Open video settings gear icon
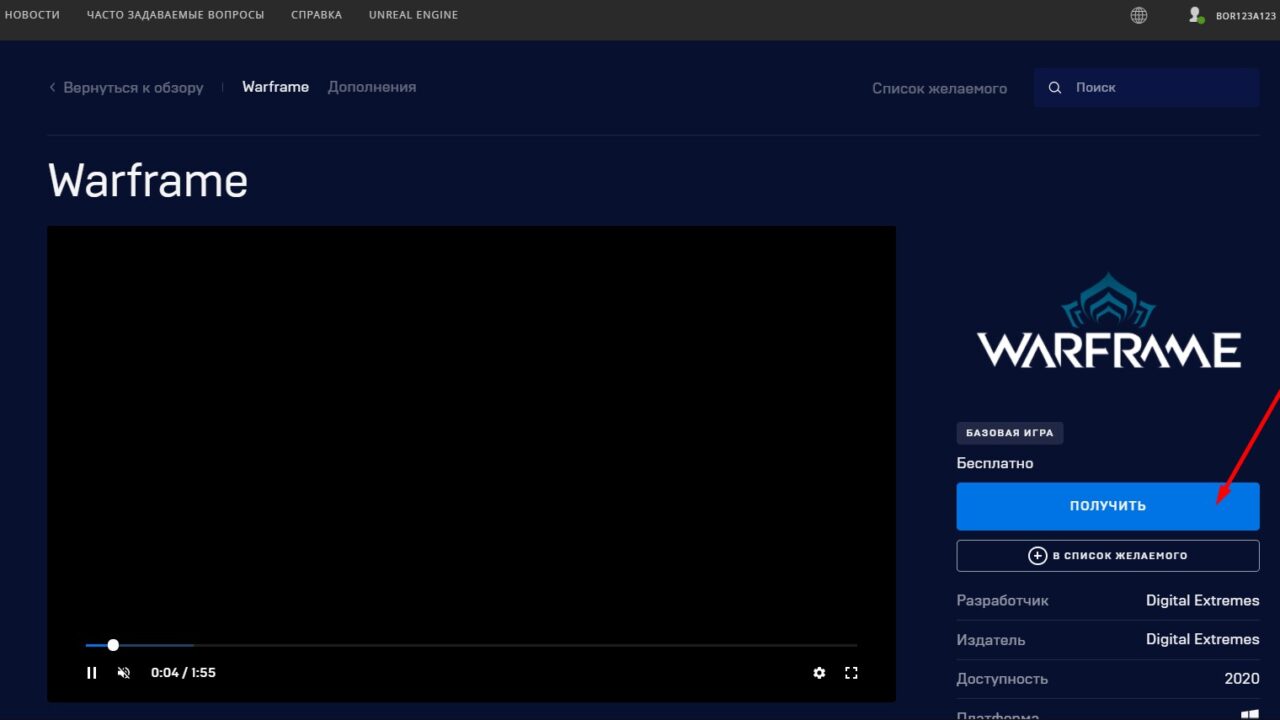 tap(819, 673)
